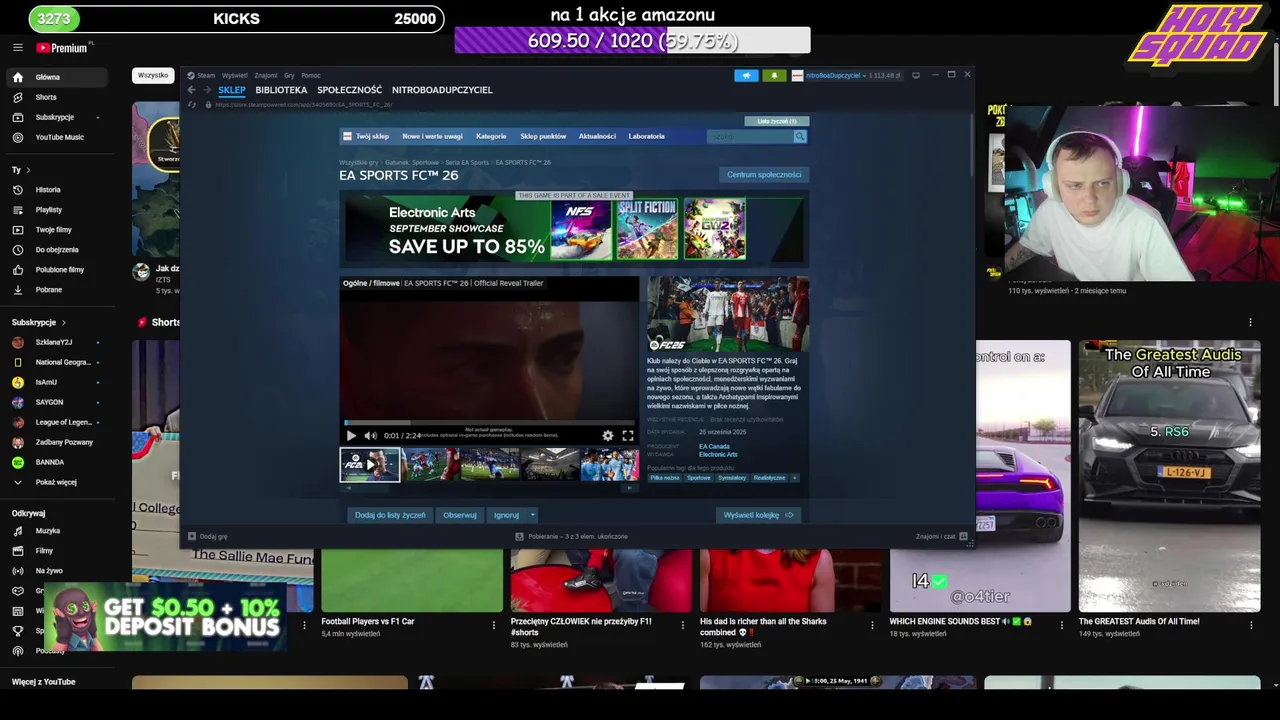This screenshot has width=1280, height=720.
Task: Open League of Legends subscription channel
Action: (57, 422)
